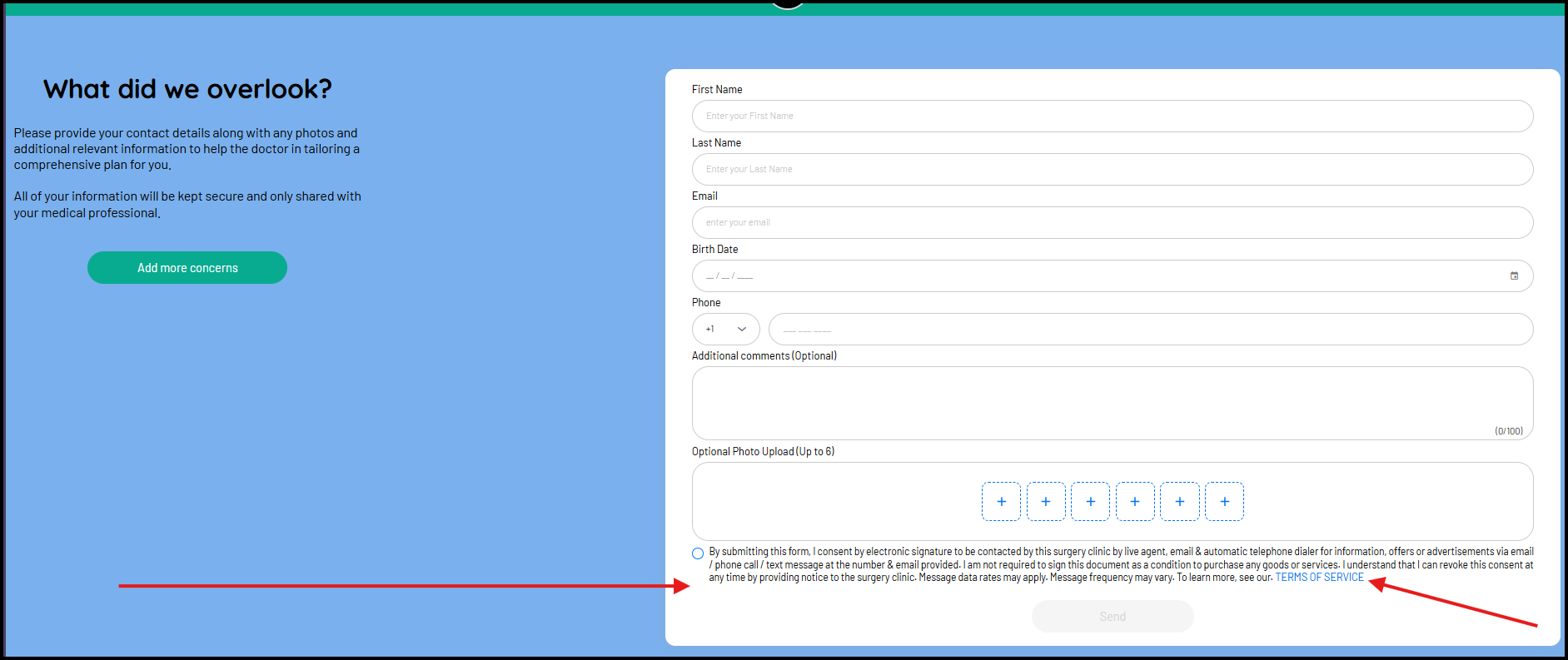1568x660 pixels.
Task: Add the fourth photo upload slot
Action: pos(1135,502)
